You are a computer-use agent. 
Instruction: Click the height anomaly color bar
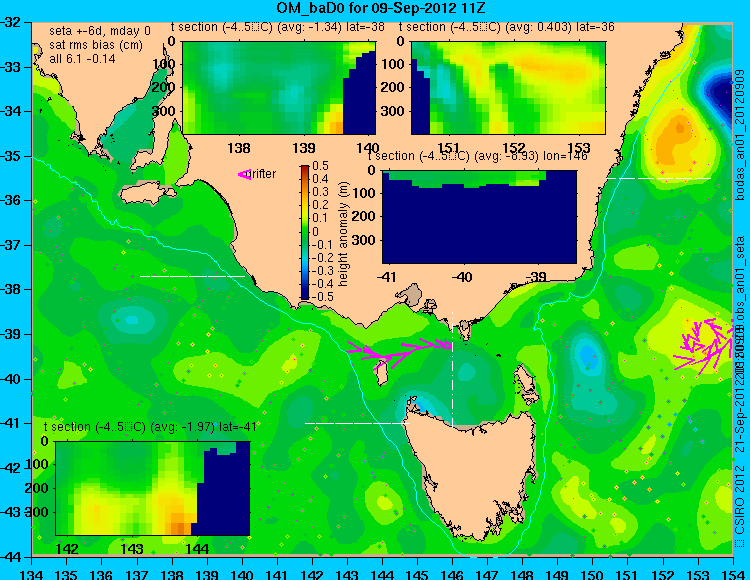pos(305,232)
